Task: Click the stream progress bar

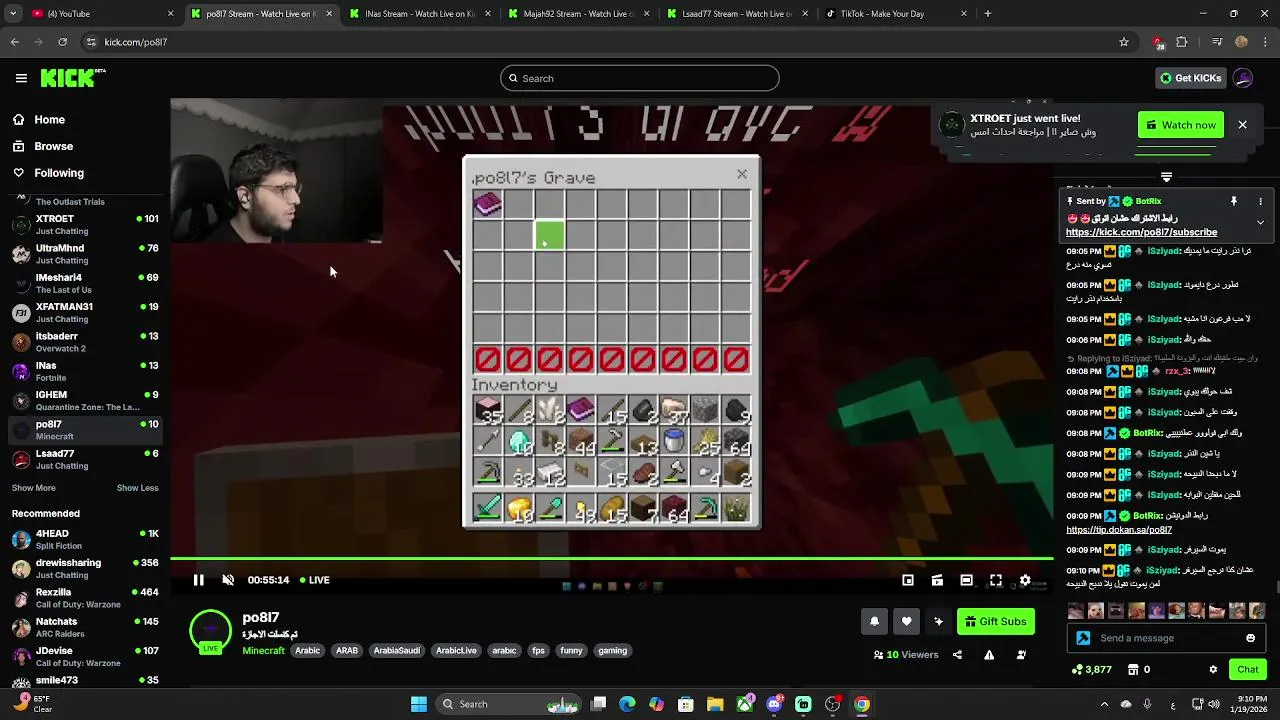Action: click(x=611, y=559)
